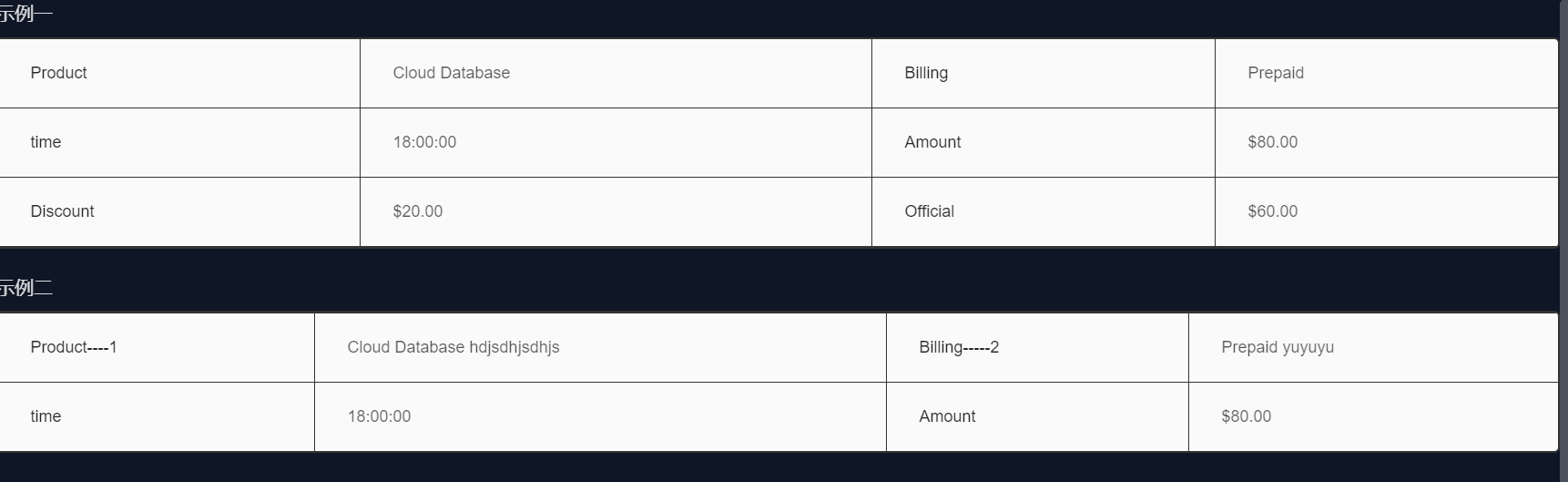Screen dimensions: 1568x482
Task: Click the Product----1 label cell
Action: click(x=74, y=347)
